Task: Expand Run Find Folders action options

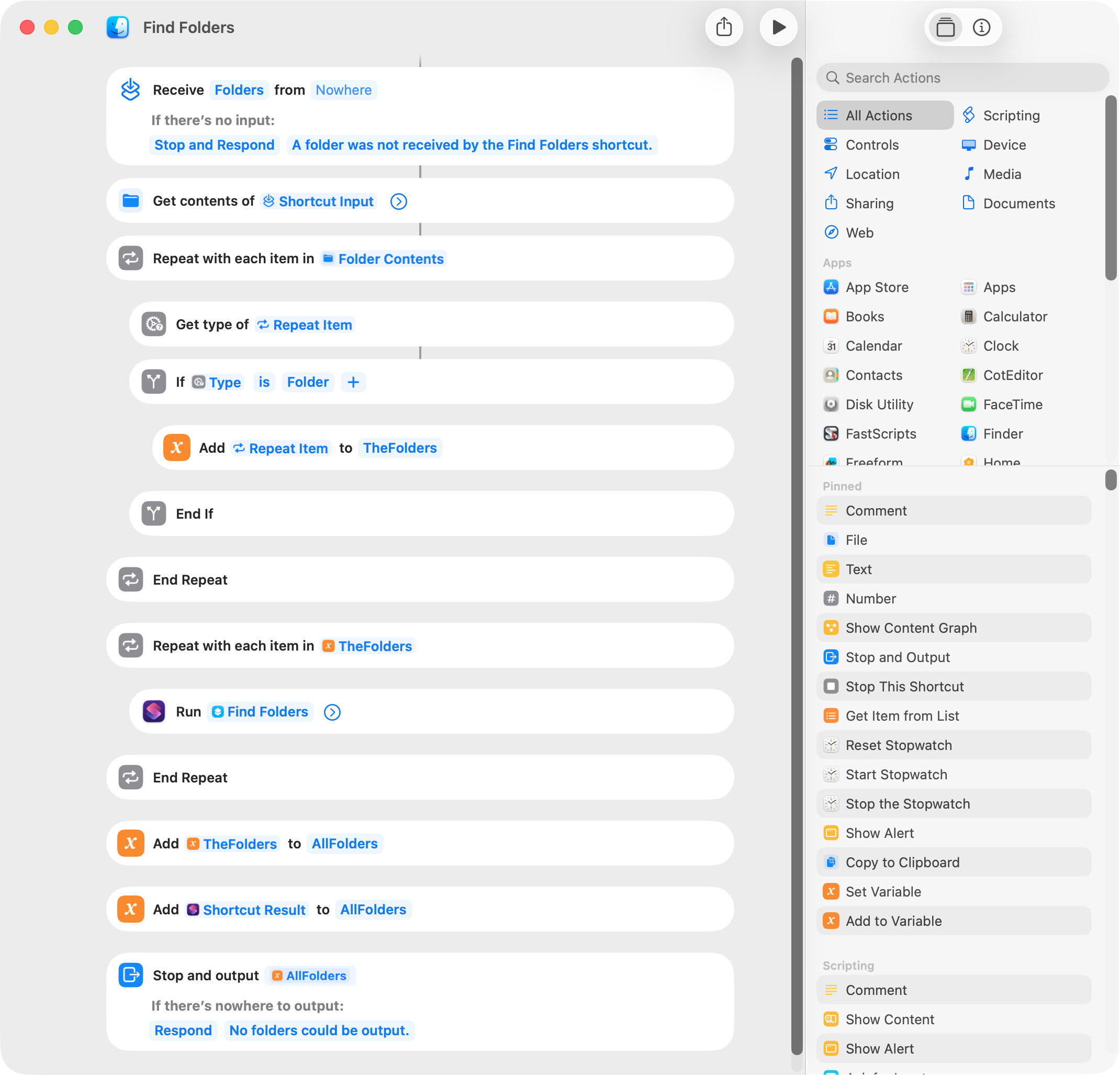Action: pos(332,712)
